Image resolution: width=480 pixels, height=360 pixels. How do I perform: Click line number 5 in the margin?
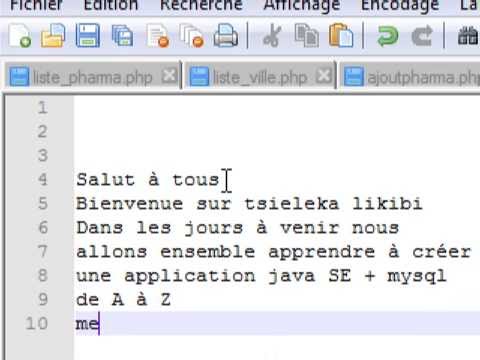click(42, 204)
